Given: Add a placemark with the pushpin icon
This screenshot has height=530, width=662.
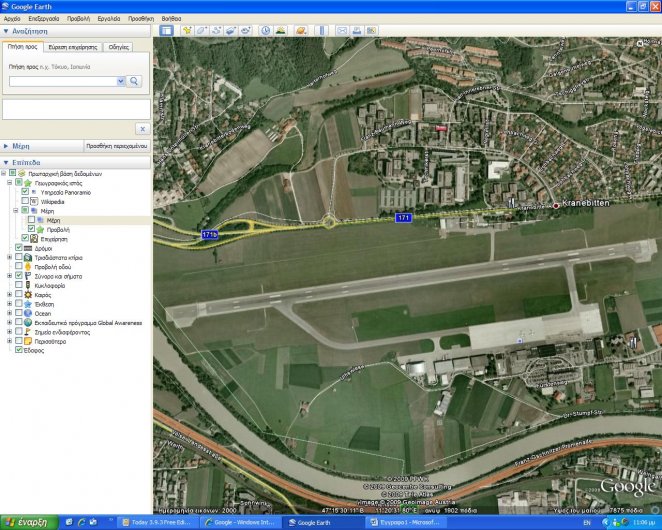Looking at the screenshot, I should pos(187,30).
